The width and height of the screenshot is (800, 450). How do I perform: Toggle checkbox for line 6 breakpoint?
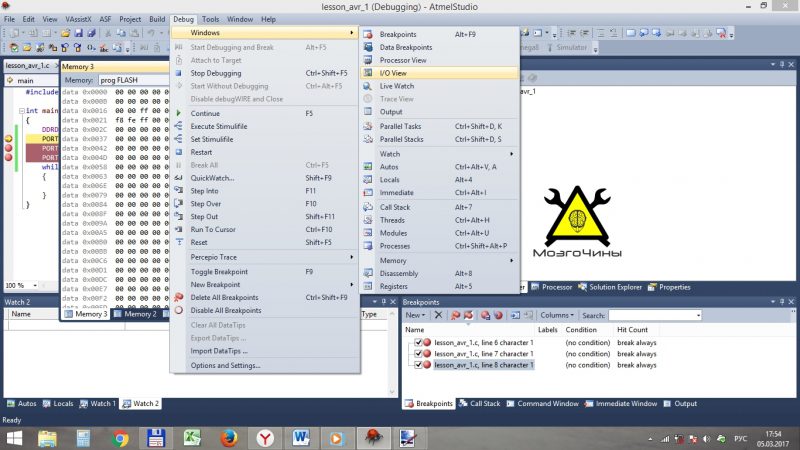coord(418,342)
